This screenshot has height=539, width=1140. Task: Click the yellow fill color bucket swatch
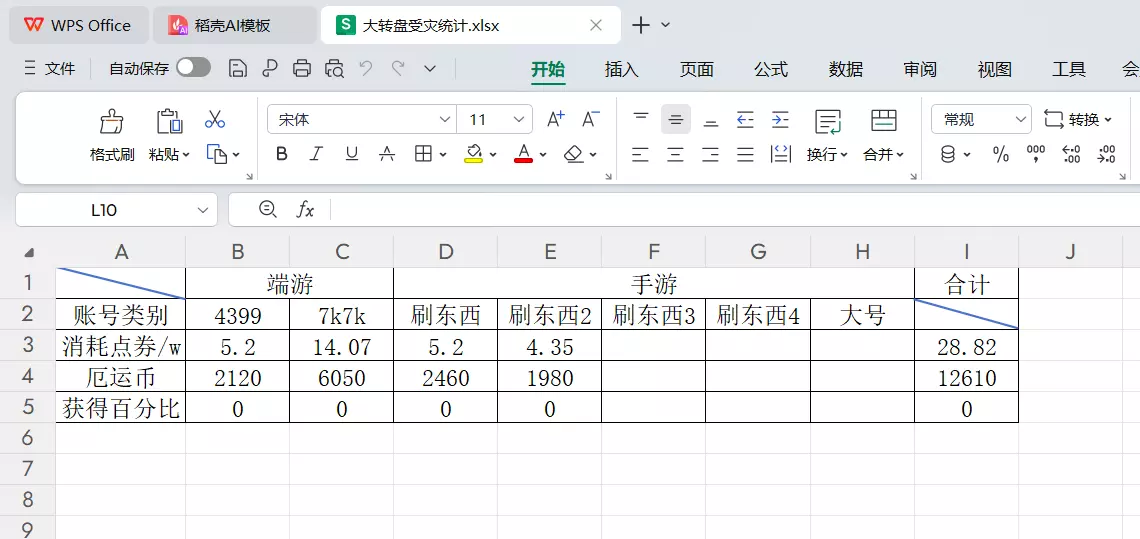tap(473, 154)
